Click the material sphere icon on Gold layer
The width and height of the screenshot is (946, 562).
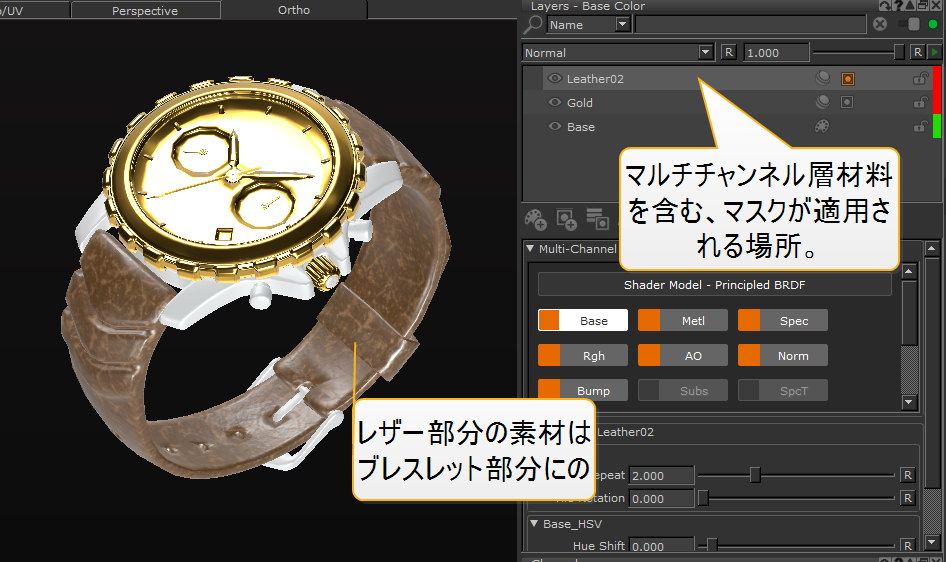click(x=823, y=102)
